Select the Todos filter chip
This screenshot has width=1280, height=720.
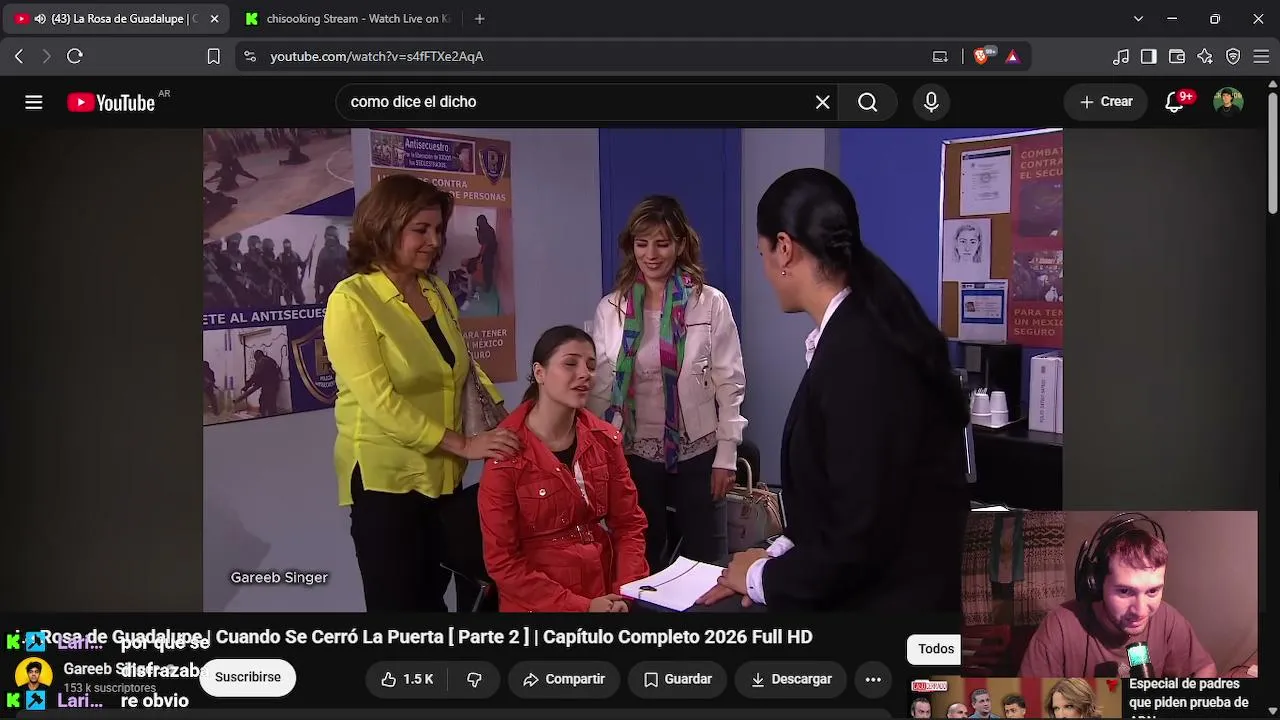click(x=936, y=649)
